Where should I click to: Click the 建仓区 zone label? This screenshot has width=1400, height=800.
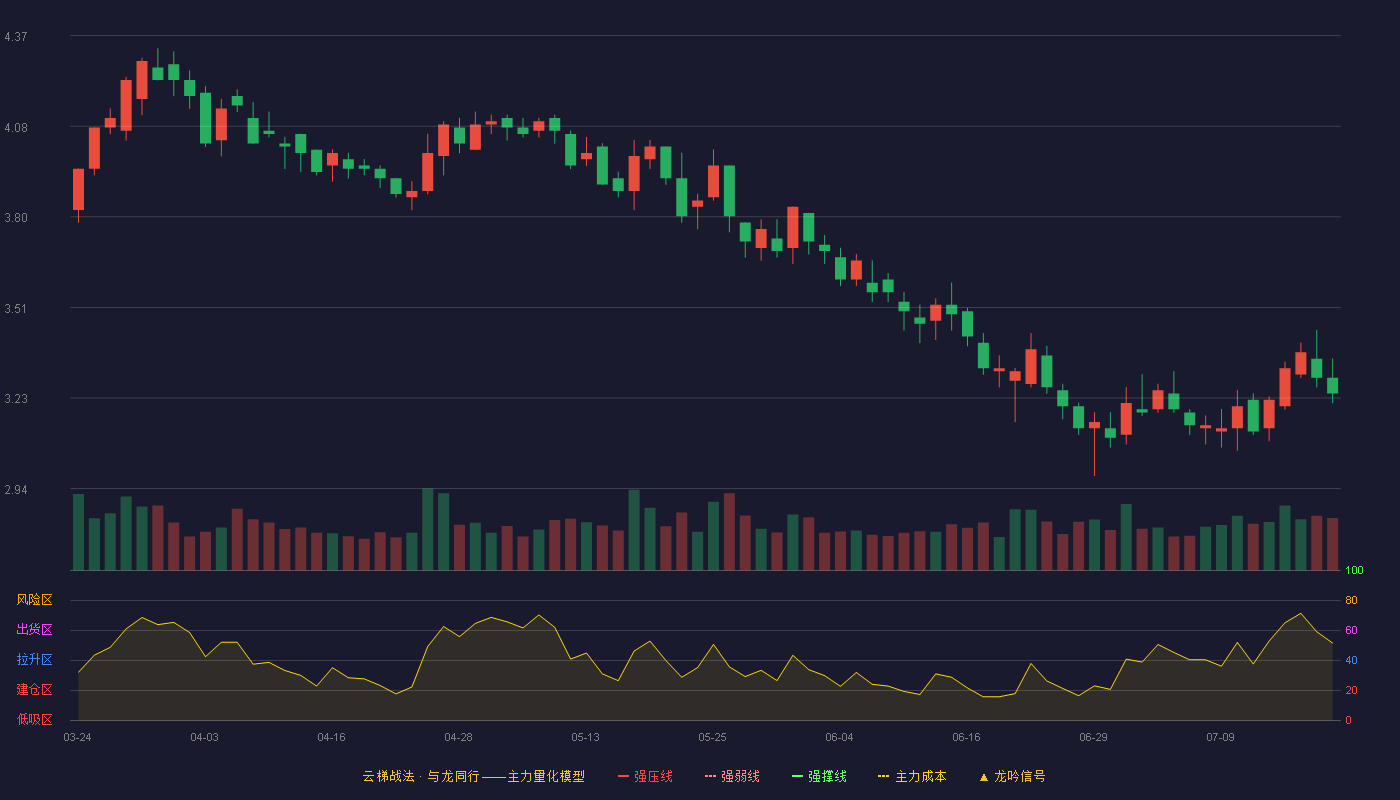pos(34,690)
